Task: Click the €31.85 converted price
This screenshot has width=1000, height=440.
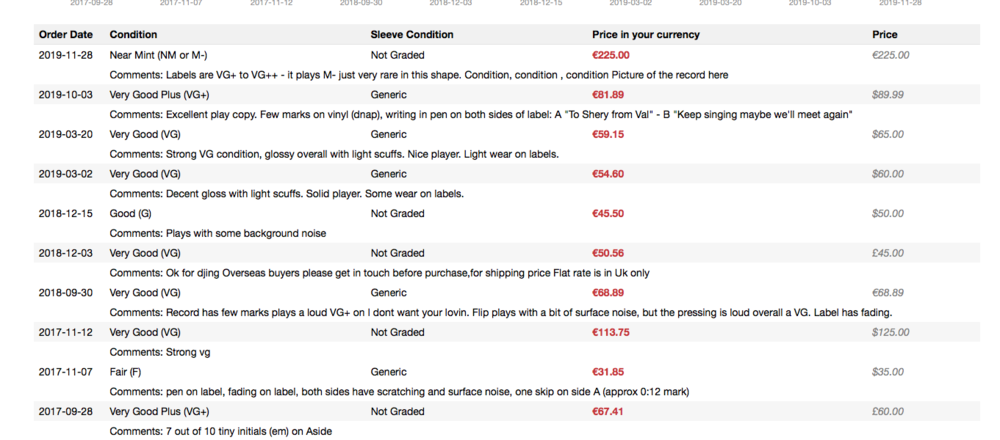Action: point(608,372)
